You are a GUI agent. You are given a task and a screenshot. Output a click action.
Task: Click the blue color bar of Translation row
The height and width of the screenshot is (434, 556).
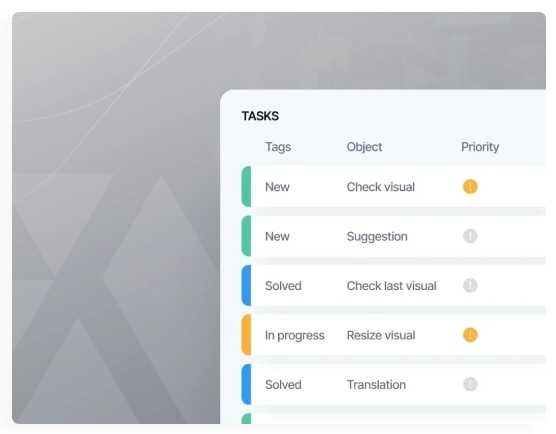point(246,384)
